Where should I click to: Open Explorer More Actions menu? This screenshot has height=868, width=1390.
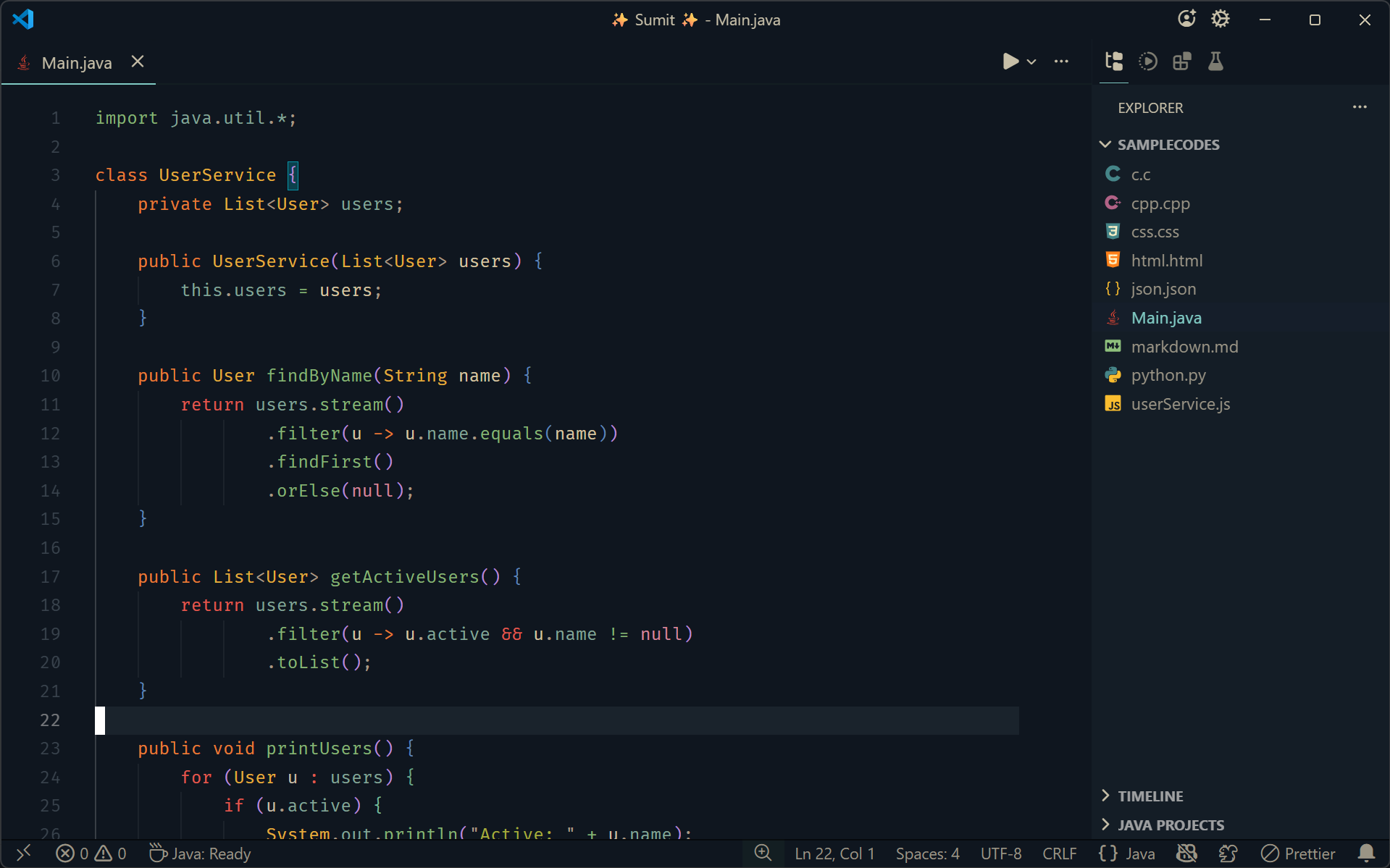1360,107
